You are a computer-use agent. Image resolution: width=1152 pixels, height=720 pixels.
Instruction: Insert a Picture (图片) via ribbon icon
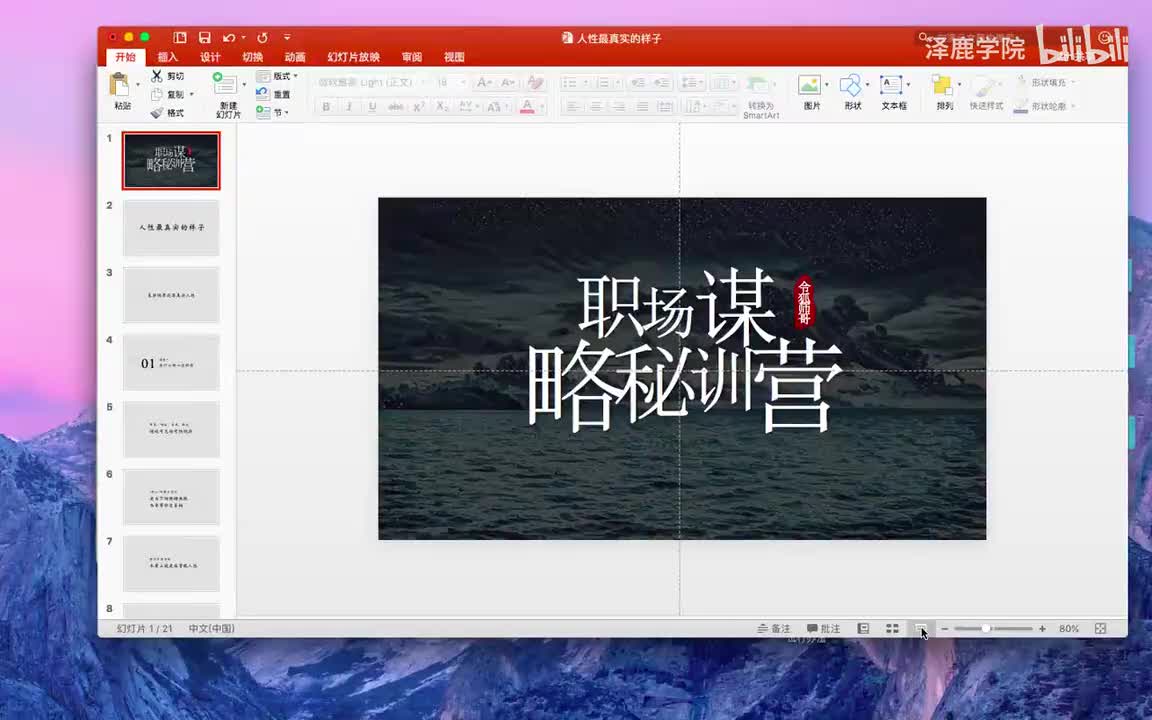(x=809, y=84)
